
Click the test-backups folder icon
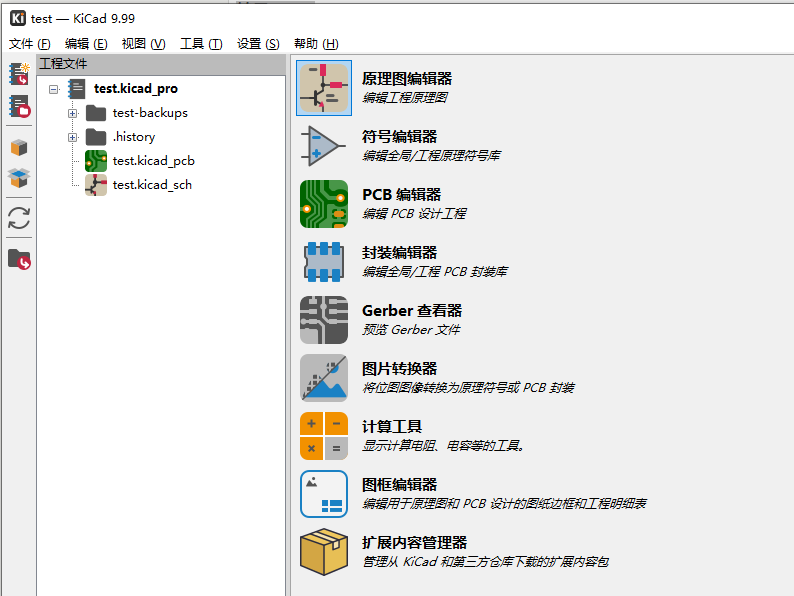(96, 113)
